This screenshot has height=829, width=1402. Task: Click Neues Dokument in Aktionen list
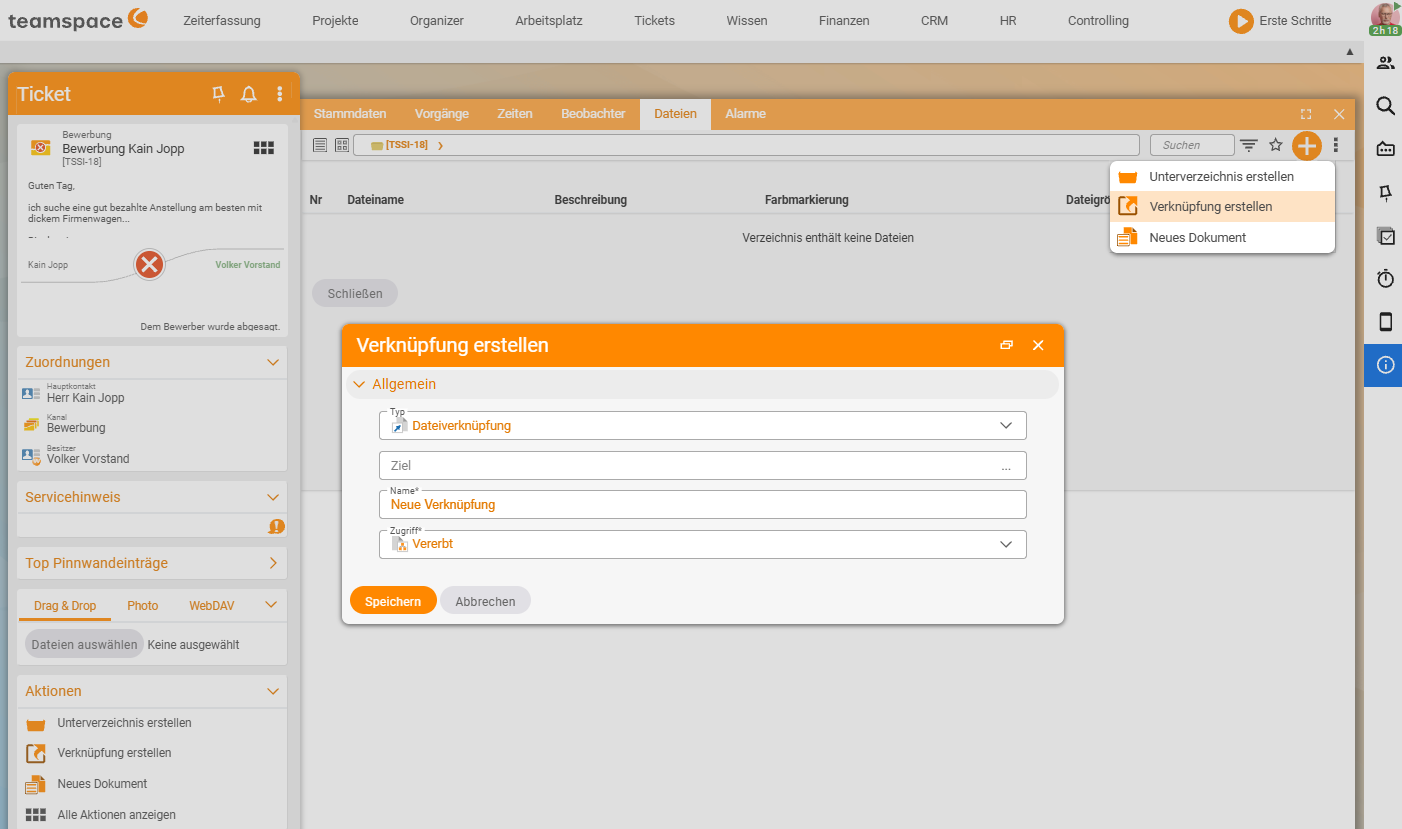coord(102,784)
